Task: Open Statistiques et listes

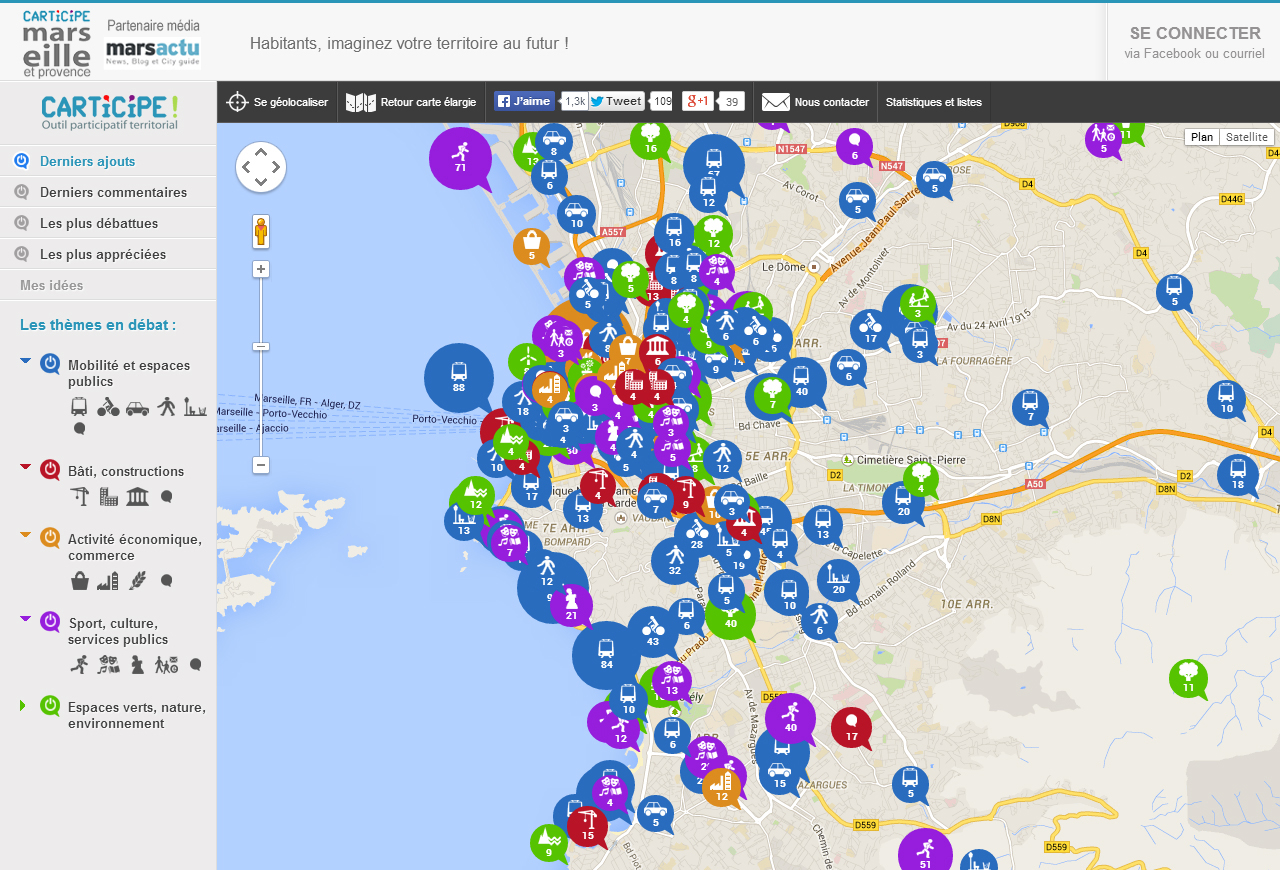Action: click(x=933, y=102)
